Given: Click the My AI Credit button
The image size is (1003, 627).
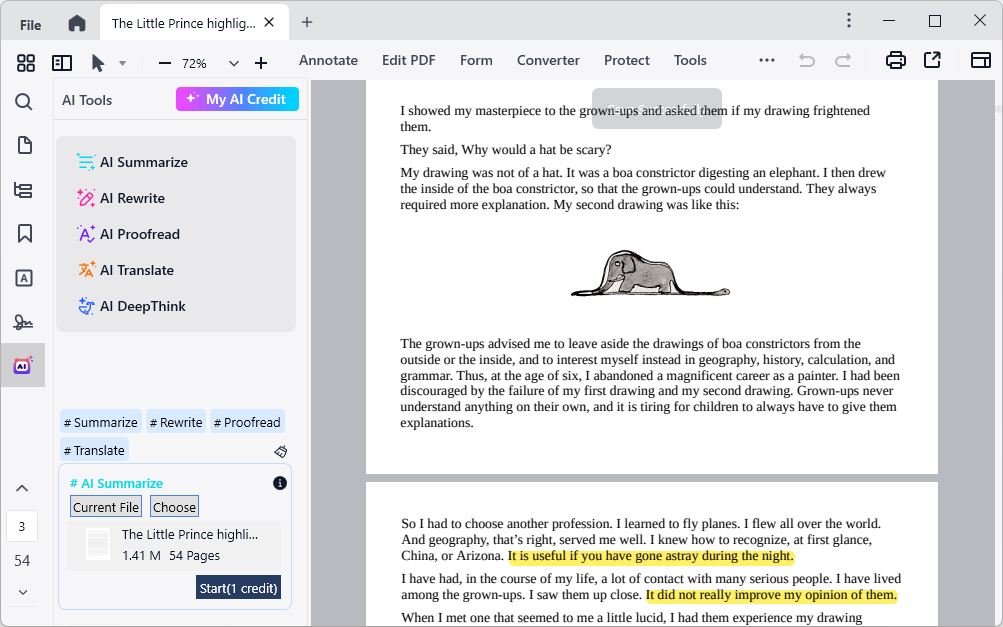Looking at the screenshot, I should coord(237,99).
